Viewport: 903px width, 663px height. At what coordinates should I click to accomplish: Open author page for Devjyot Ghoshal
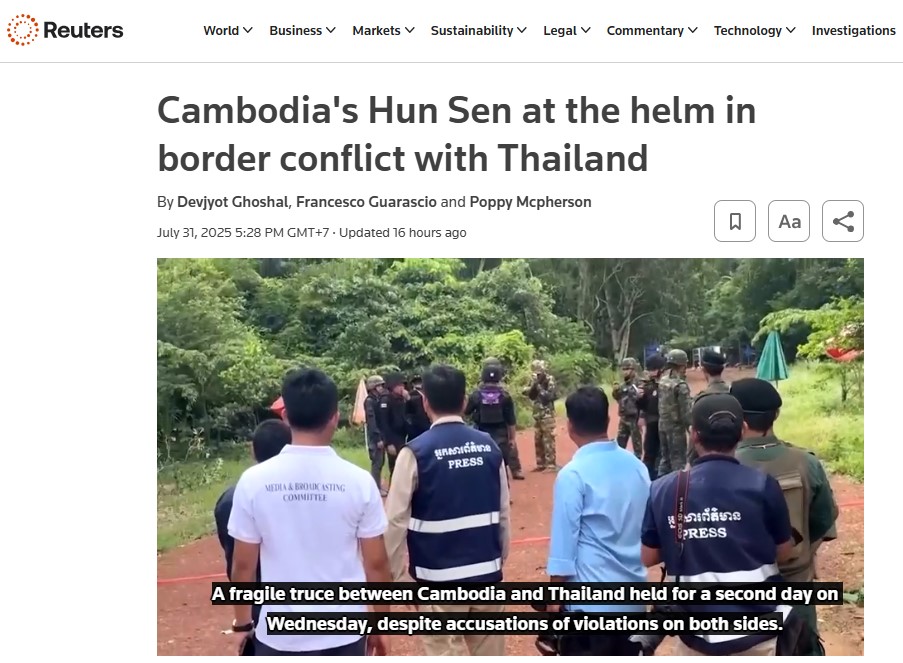[x=233, y=202]
